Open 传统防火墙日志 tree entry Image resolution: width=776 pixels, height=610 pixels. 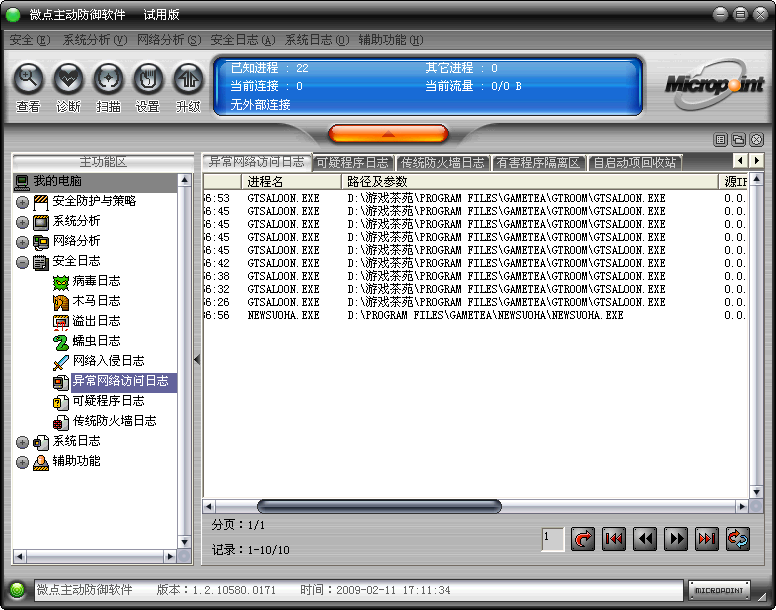(114, 421)
